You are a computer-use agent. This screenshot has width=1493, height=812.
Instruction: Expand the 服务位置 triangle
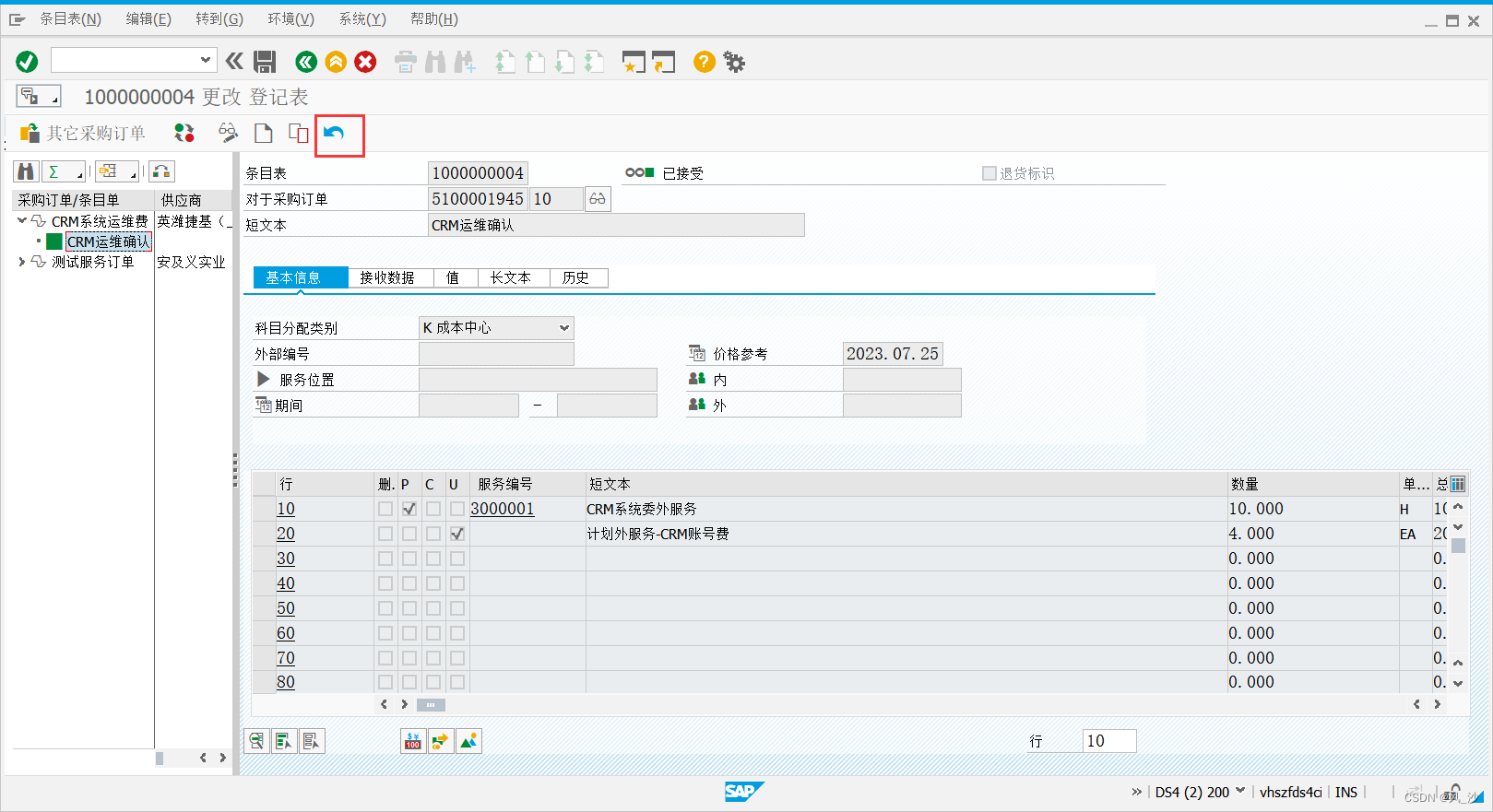pyautogui.click(x=264, y=379)
